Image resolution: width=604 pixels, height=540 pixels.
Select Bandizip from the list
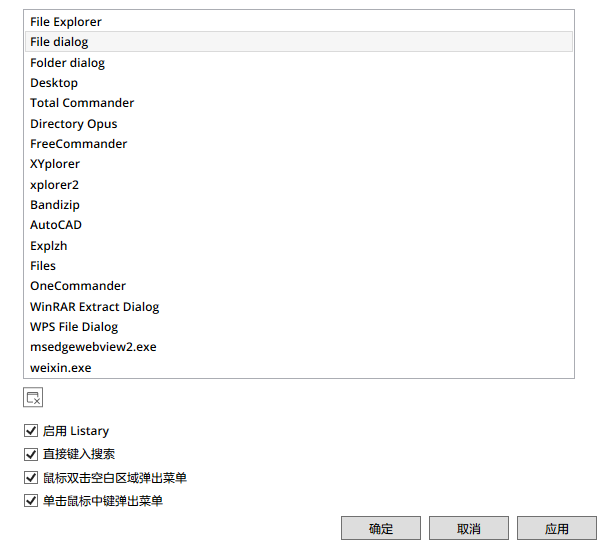pos(55,205)
